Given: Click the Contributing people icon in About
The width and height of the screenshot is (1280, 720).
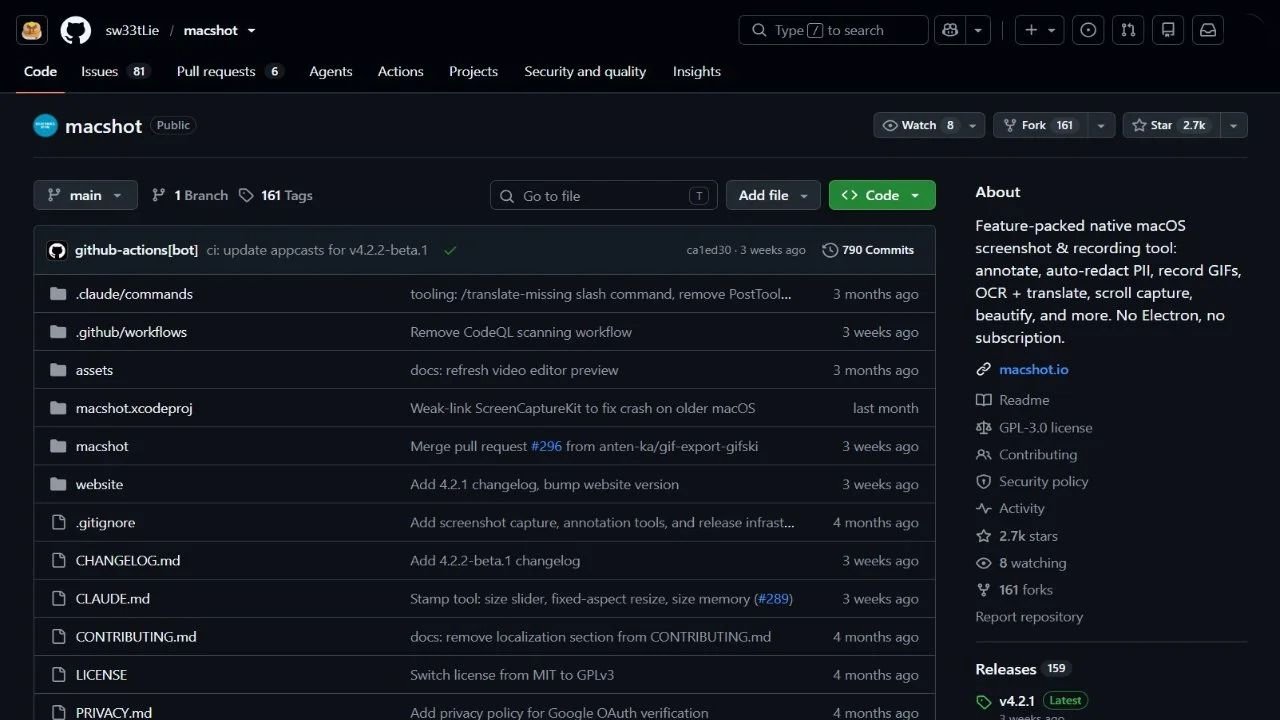Looking at the screenshot, I should [984, 455].
